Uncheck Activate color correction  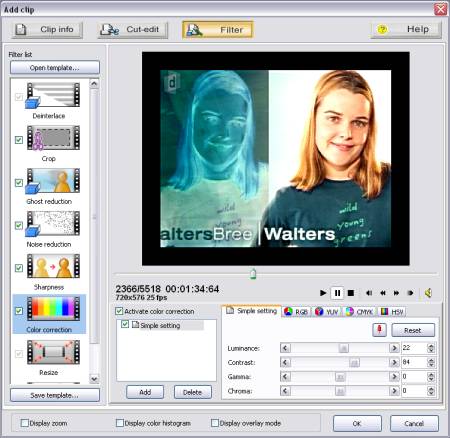click(x=119, y=311)
